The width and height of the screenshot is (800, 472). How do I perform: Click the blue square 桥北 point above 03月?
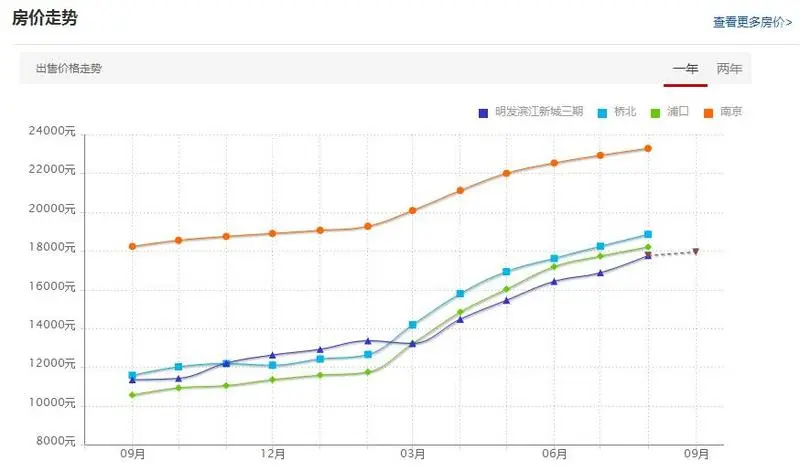click(413, 325)
